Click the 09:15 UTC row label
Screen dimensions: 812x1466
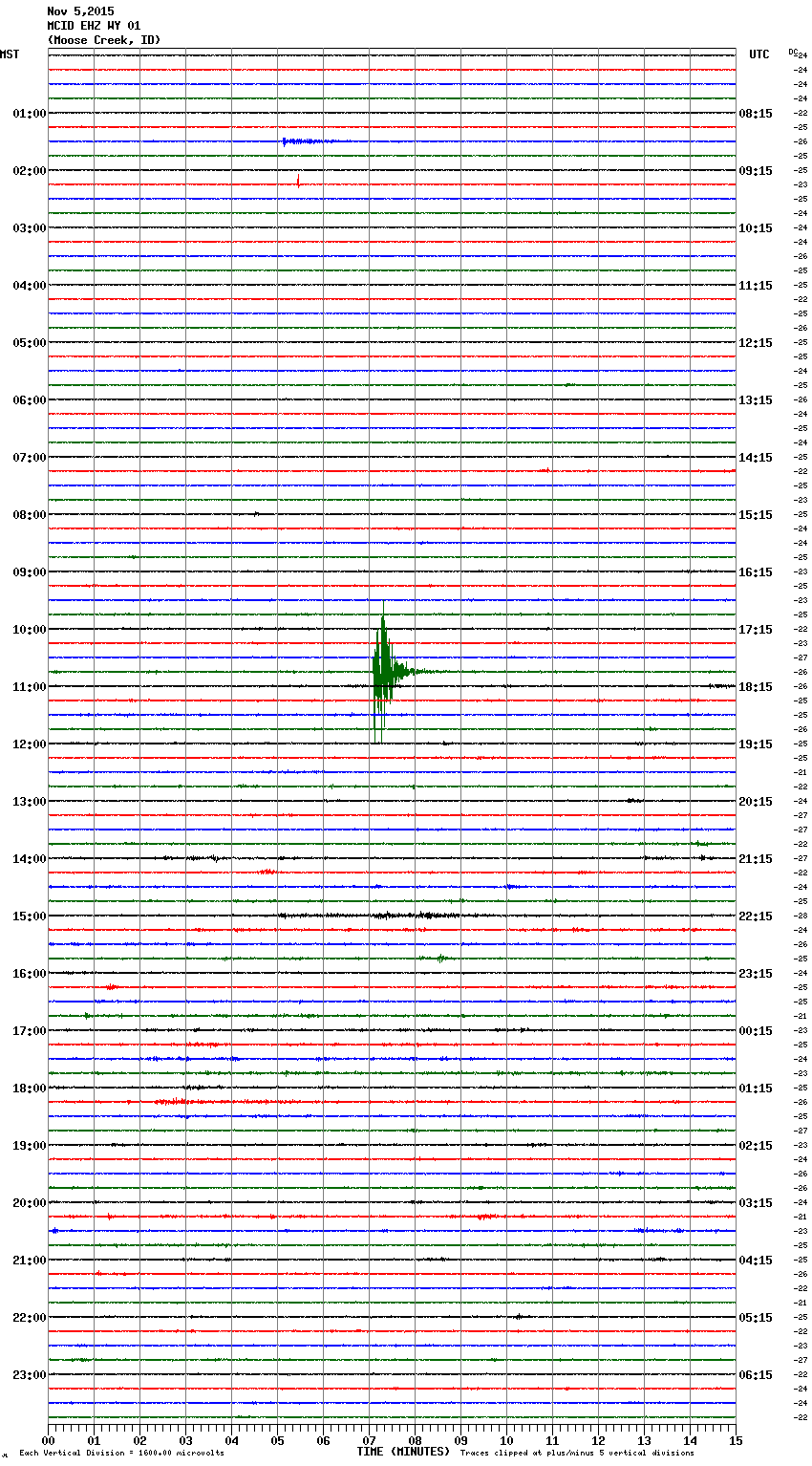pyautogui.click(x=756, y=170)
